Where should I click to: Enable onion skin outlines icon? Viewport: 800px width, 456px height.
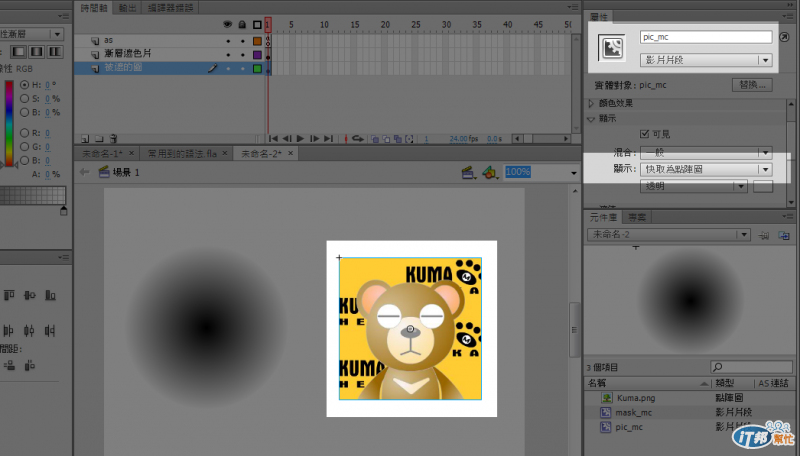click(x=386, y=139)
